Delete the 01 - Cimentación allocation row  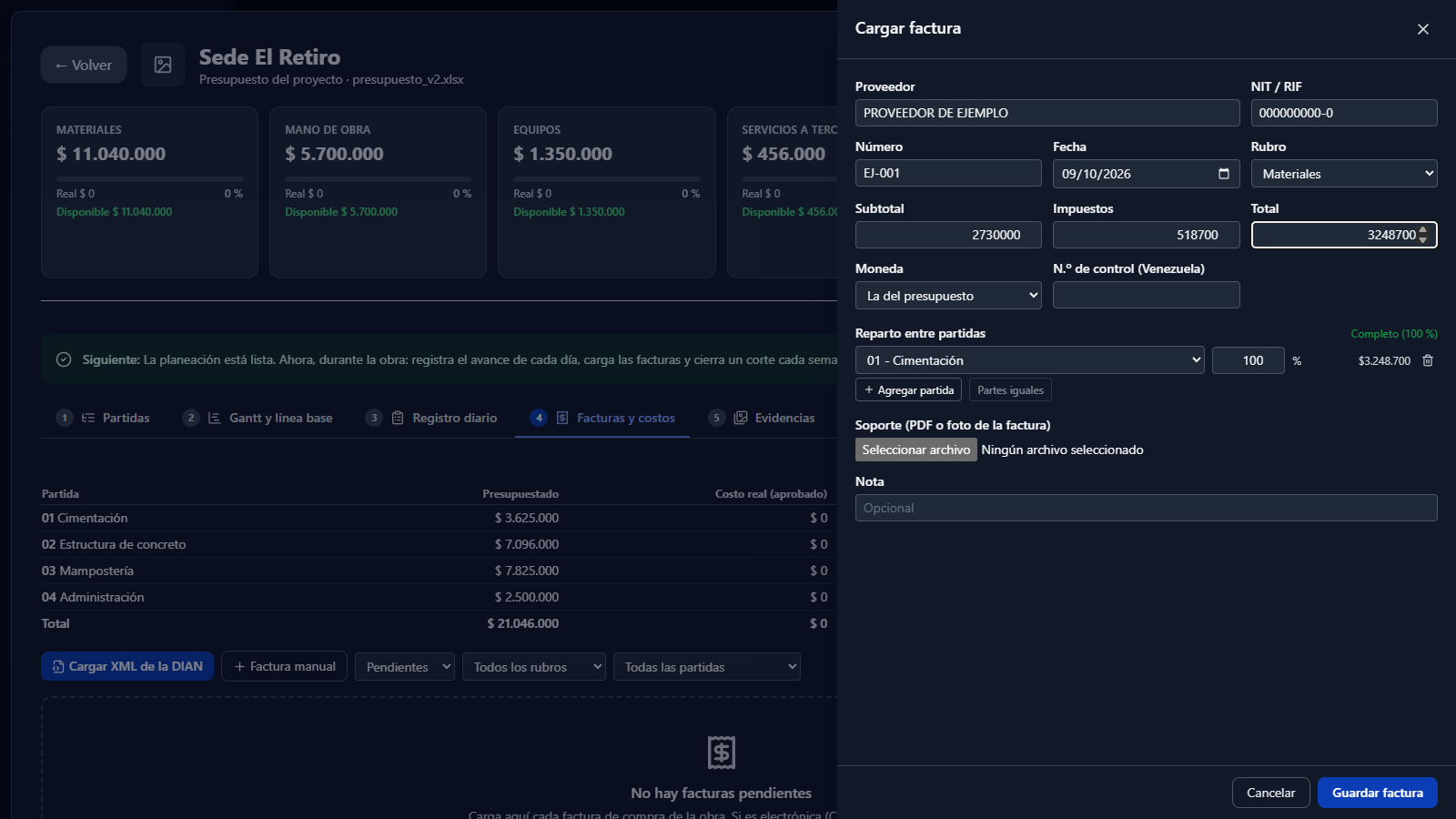click(1428, 360)
